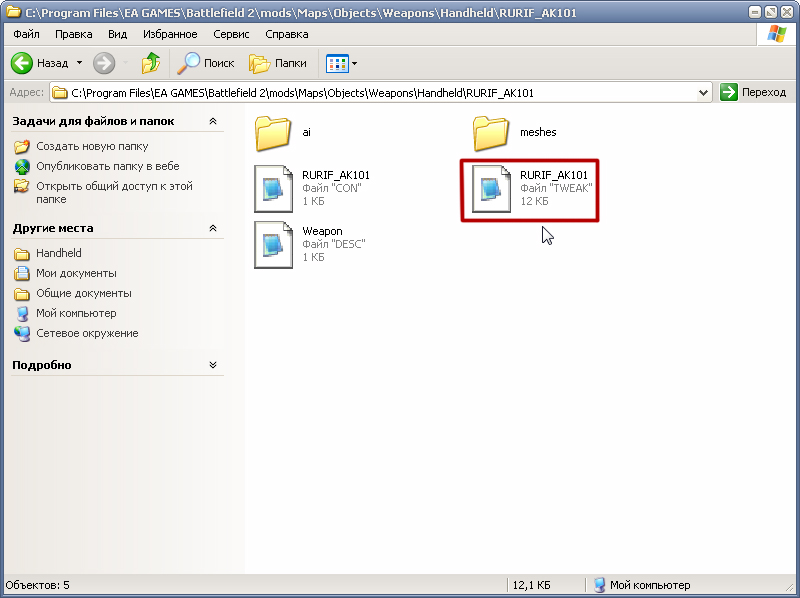The height and width of the screenshot is (598, 800).
Task: Open the Handheld parent folder link
Action: point(59,253)
